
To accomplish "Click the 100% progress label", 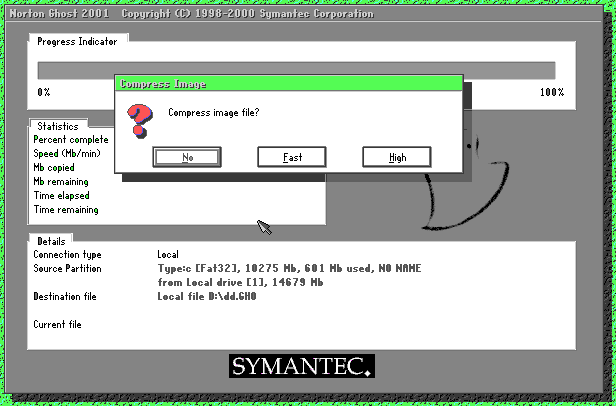I will [x=552, y=92].
